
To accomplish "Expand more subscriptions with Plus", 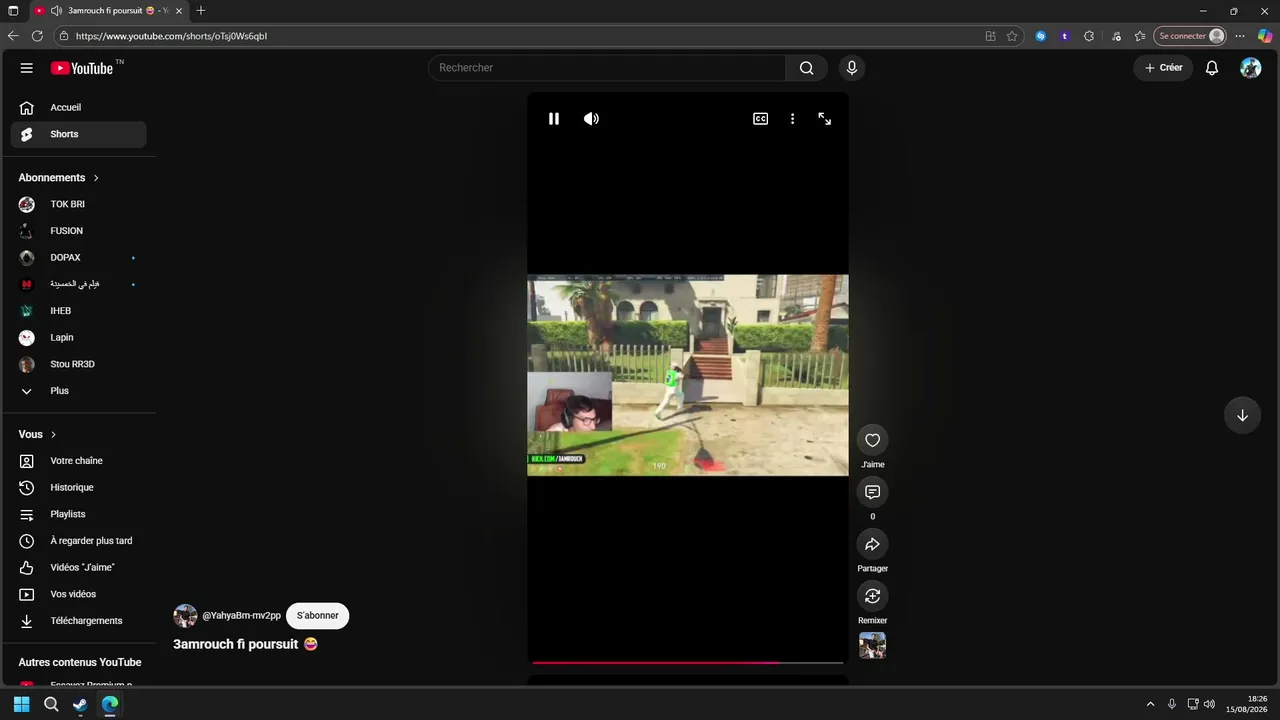I will [79, 391].
